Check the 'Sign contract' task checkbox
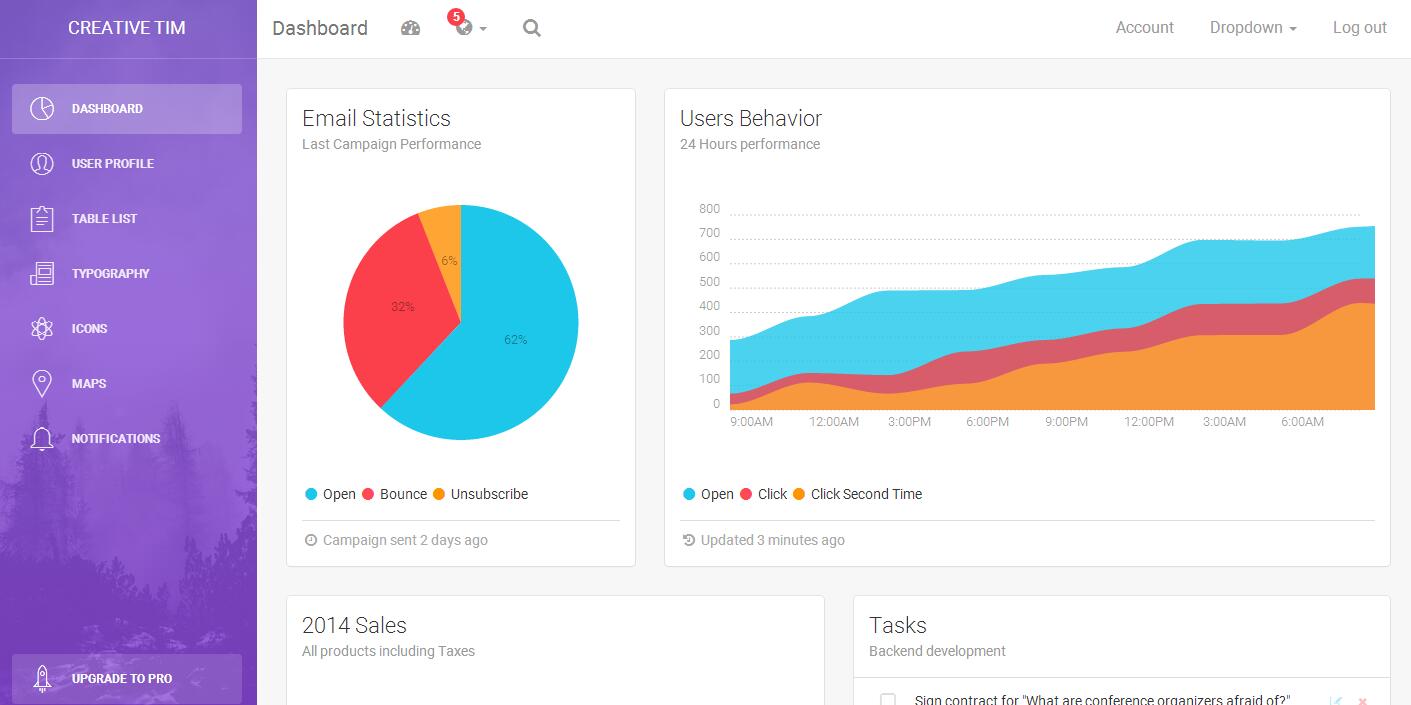 (887, 699)
